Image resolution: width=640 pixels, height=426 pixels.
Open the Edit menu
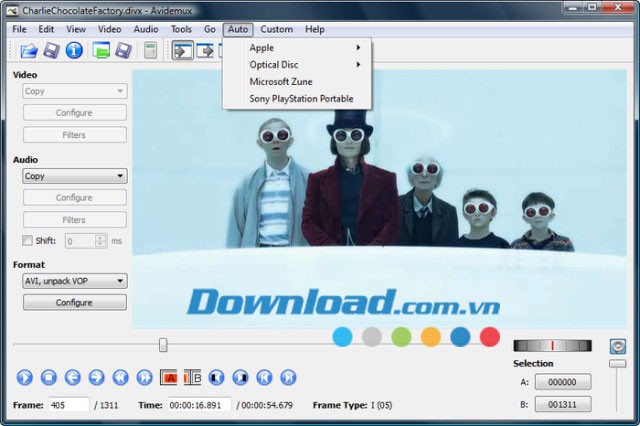click(x=46, y=29)
